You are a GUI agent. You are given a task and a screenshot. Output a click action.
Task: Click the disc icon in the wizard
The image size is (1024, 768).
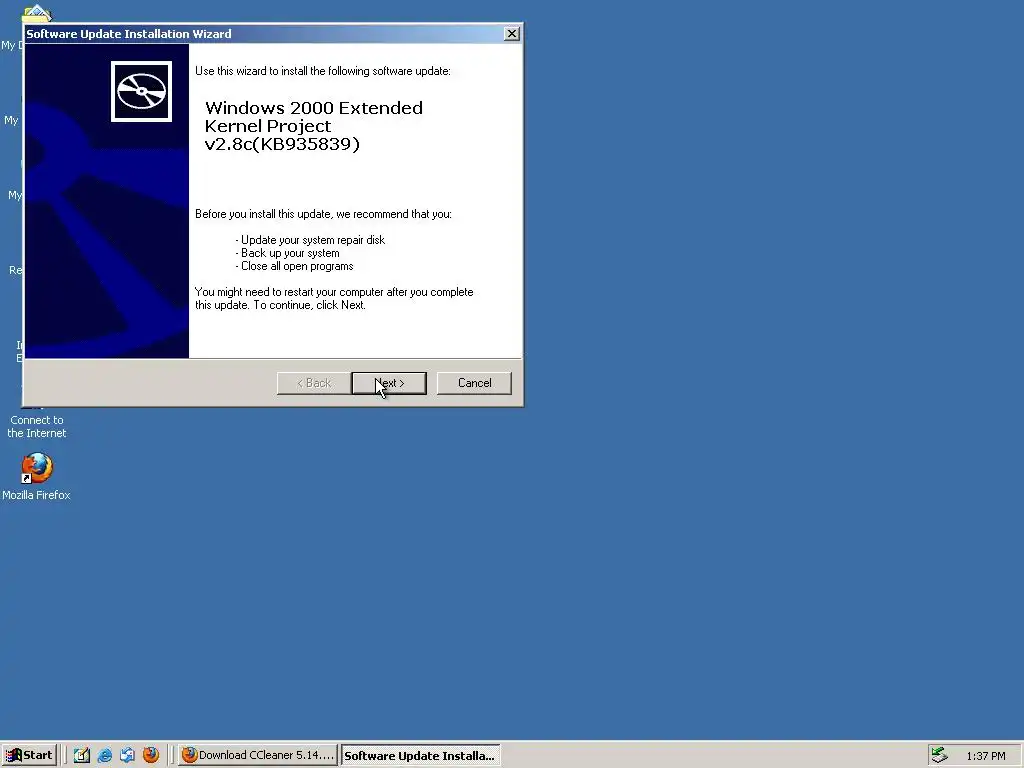(x=141, y=91)
